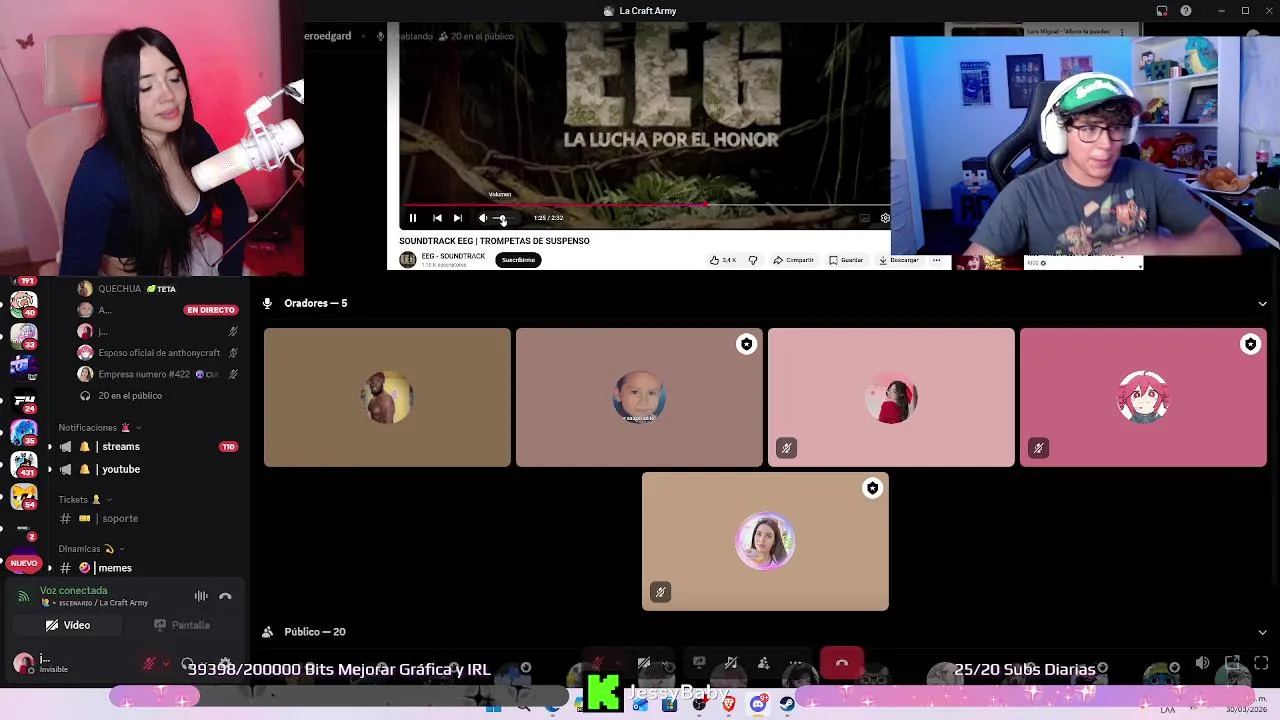Pop out the stage window
Viewport: 1280px width, 720px height.
(x=1232, y=663)
